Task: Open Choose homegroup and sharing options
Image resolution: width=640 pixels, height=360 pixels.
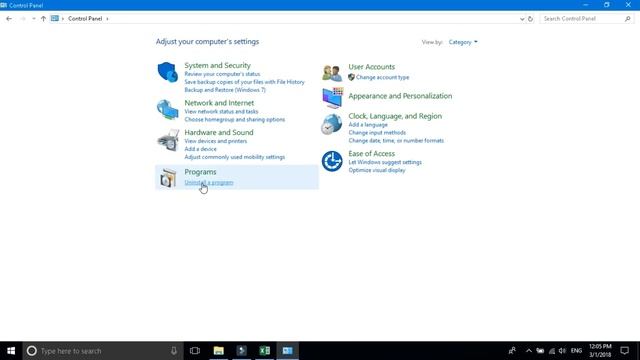Action: click(x=235, y=120)
